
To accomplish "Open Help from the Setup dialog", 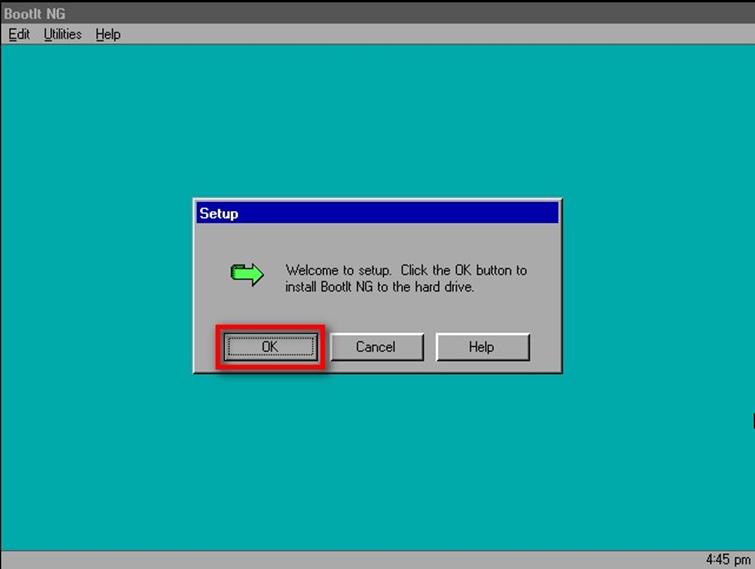I will (482, 347).
